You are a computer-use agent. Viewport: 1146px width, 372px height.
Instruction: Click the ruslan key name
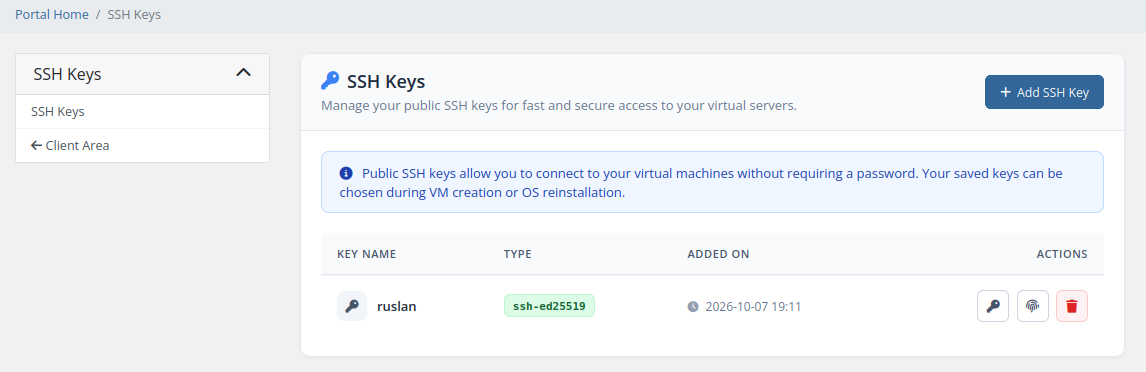click(x=397, y=307)
